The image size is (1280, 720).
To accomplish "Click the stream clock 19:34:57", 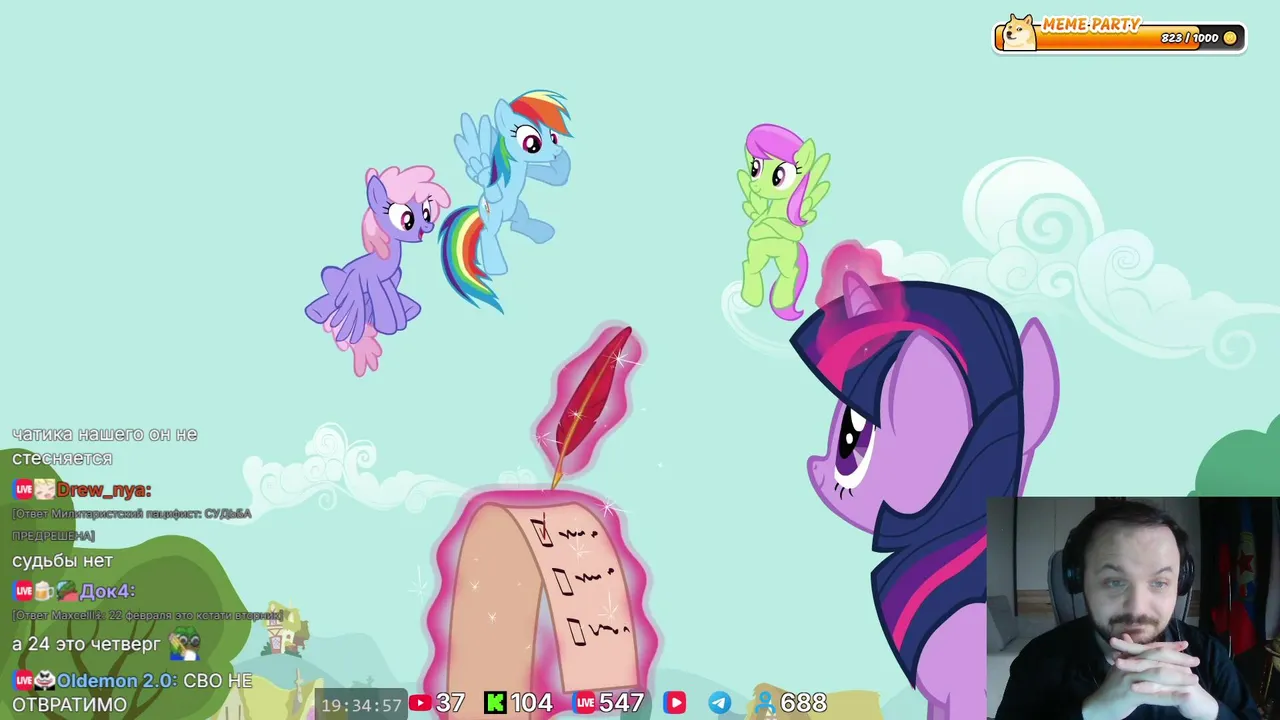I will [361, 705].
